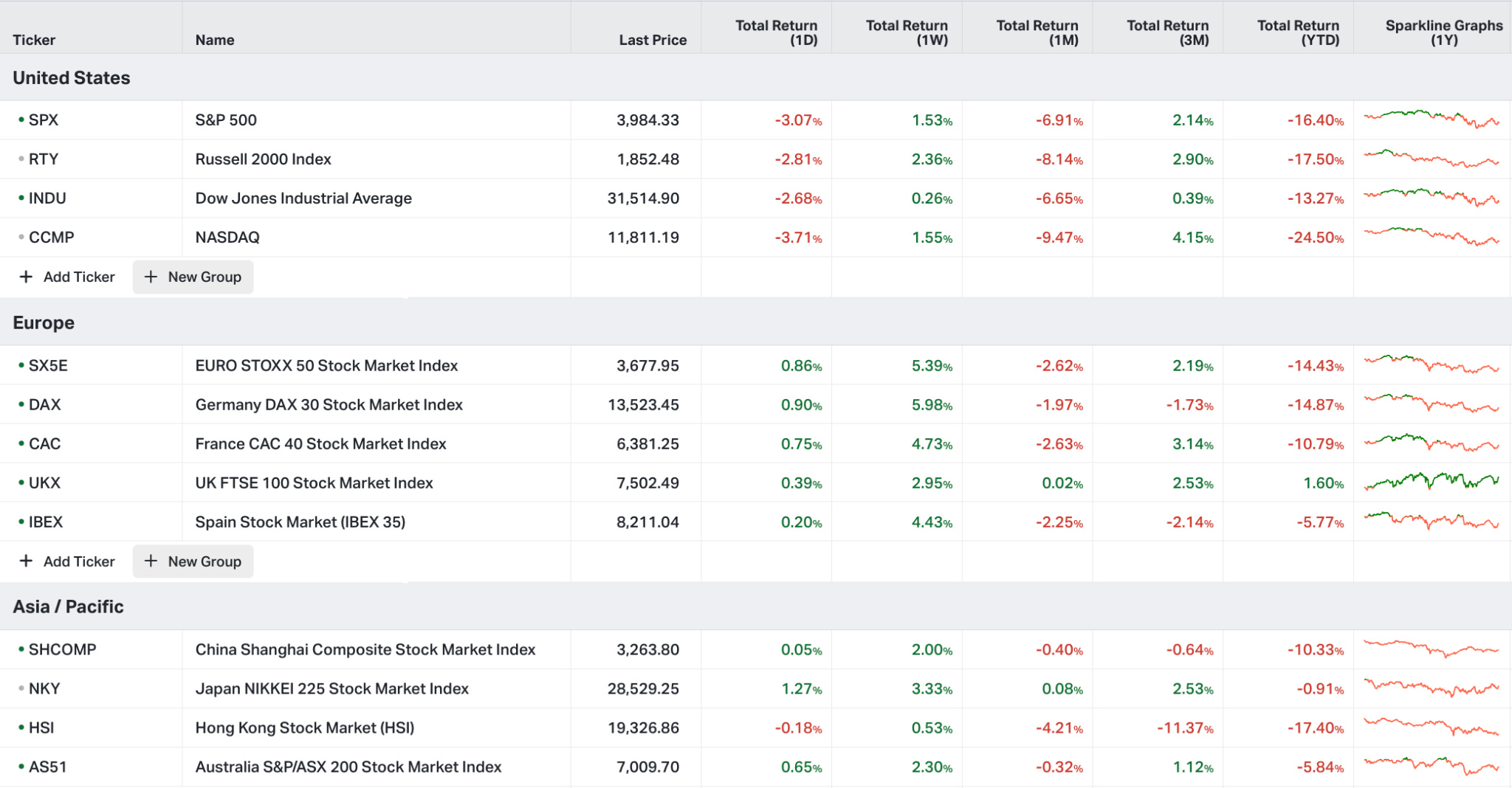Open the NKY ticker
The height and width of the screenshot is (788, 1512).
44,688
